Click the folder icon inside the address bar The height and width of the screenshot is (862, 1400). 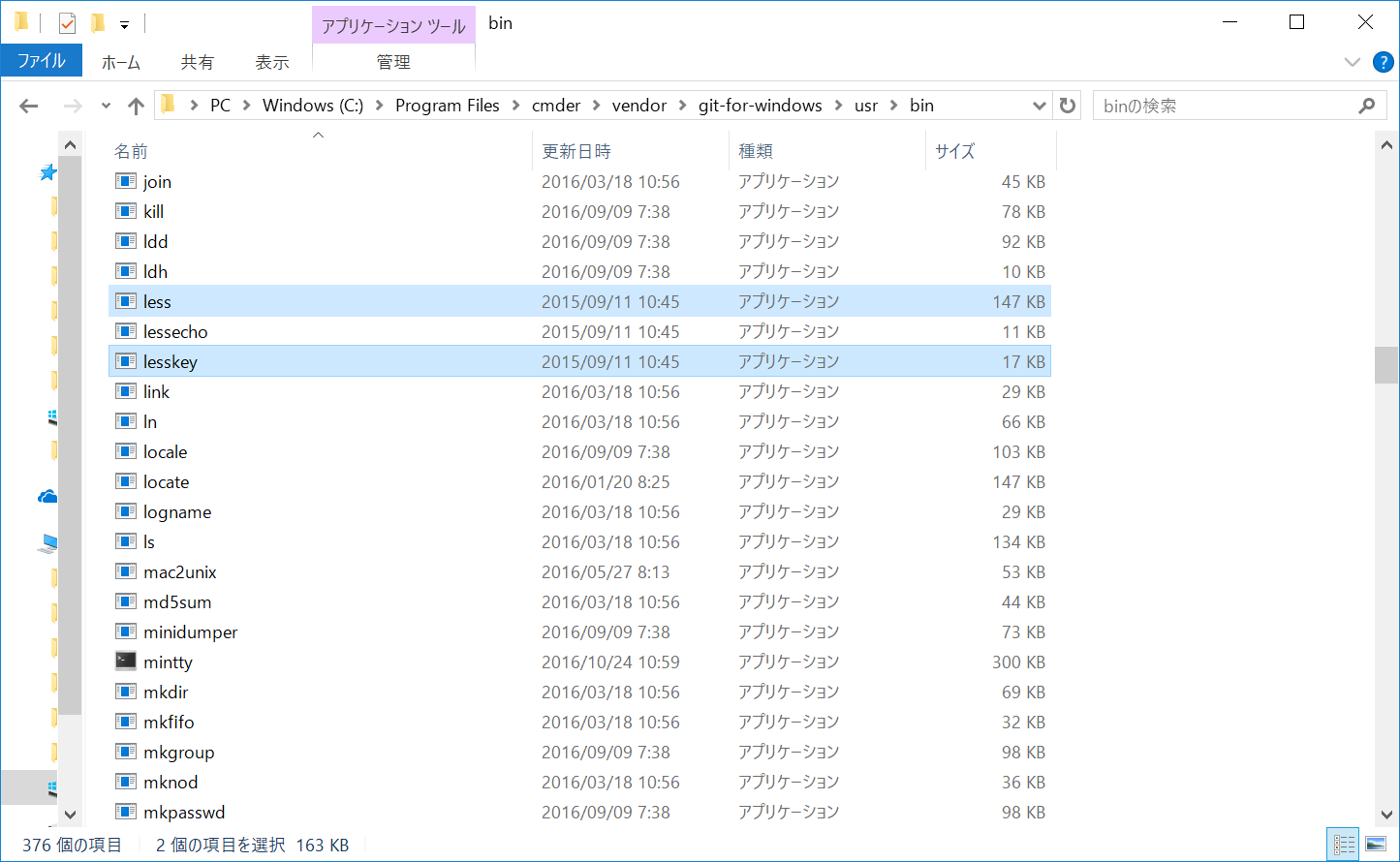[168, 105]
